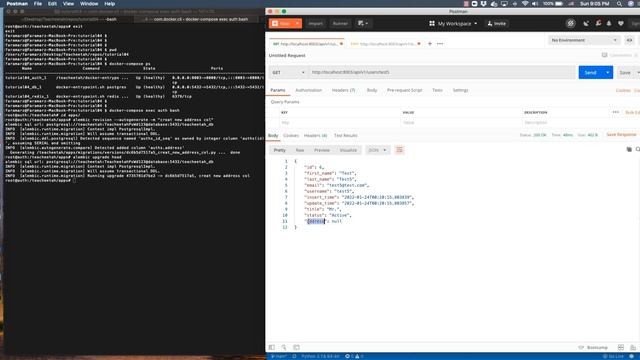
Task: Open the Comments icon
Action: pyautogui.click(x=604, y=55)
